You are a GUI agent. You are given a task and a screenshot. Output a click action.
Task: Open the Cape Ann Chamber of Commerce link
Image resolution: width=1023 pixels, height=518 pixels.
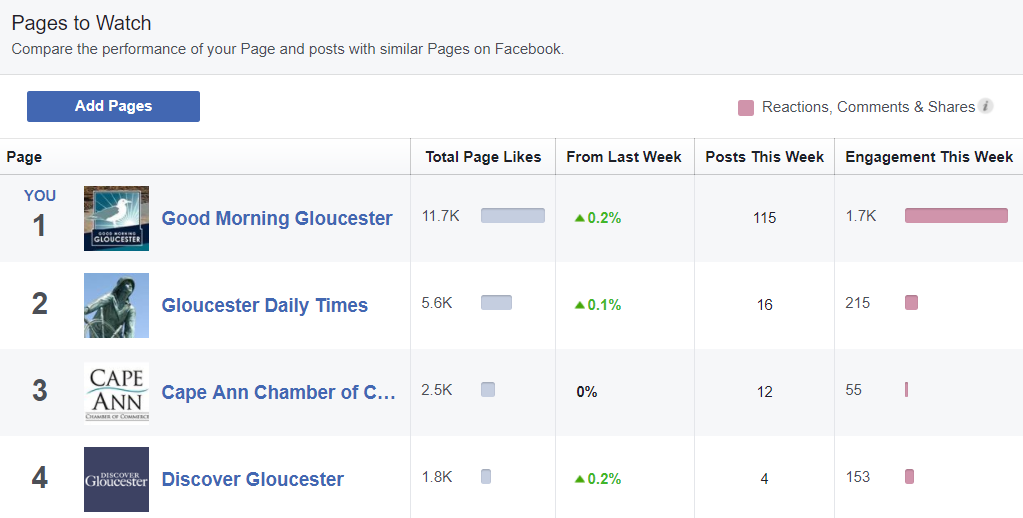click(279, 392)
